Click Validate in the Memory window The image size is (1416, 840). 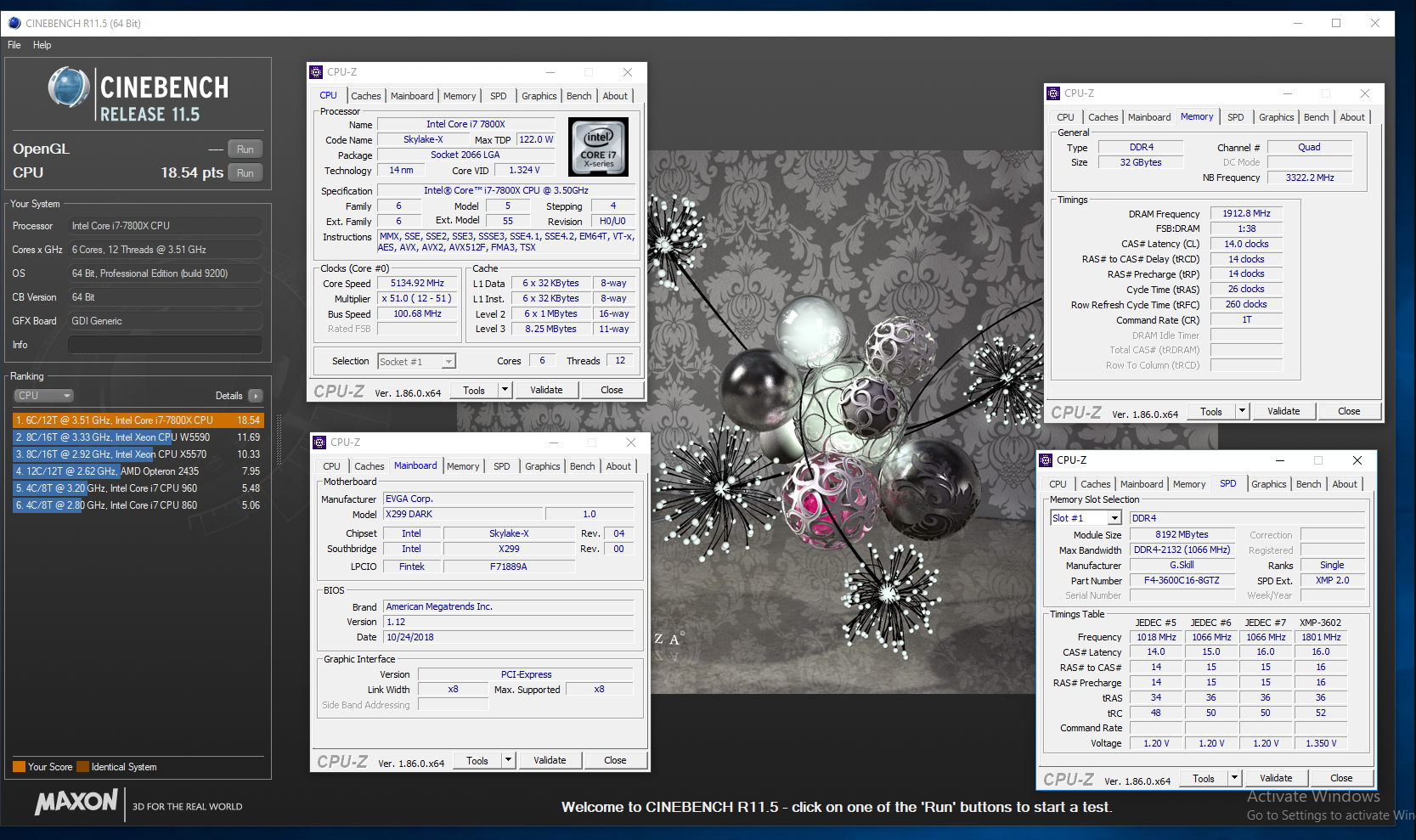tap(1283, 412)
